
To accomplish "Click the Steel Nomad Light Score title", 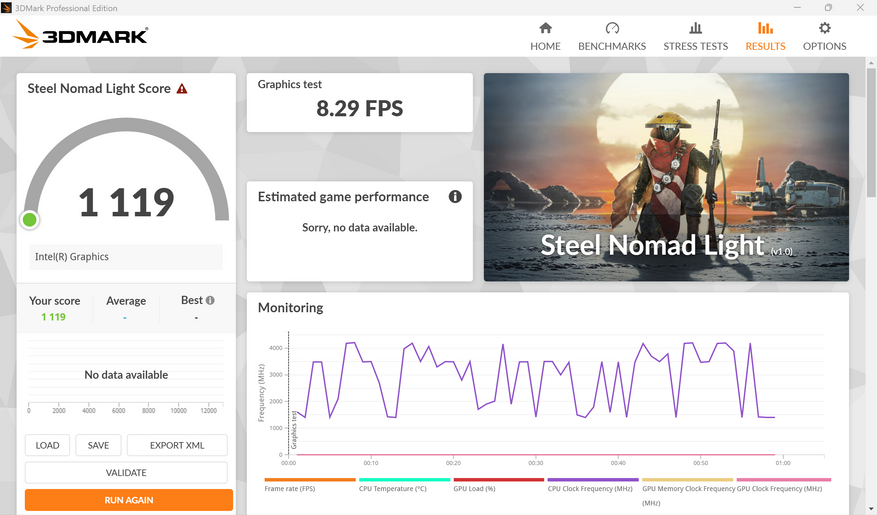I will (x=99, y=88).
